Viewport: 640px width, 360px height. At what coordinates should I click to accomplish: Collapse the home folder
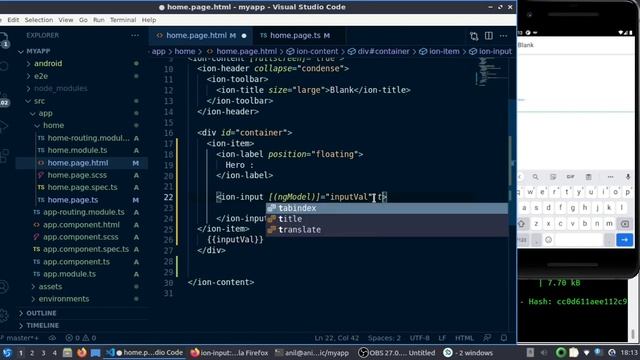(53, 125)
